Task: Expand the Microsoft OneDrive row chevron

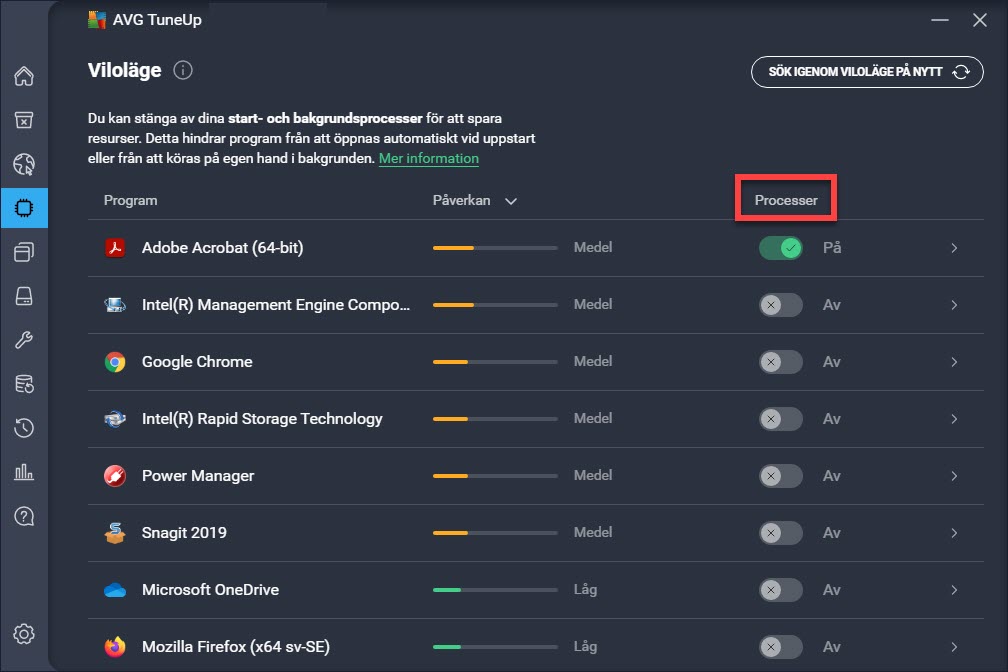Action: 954,590
